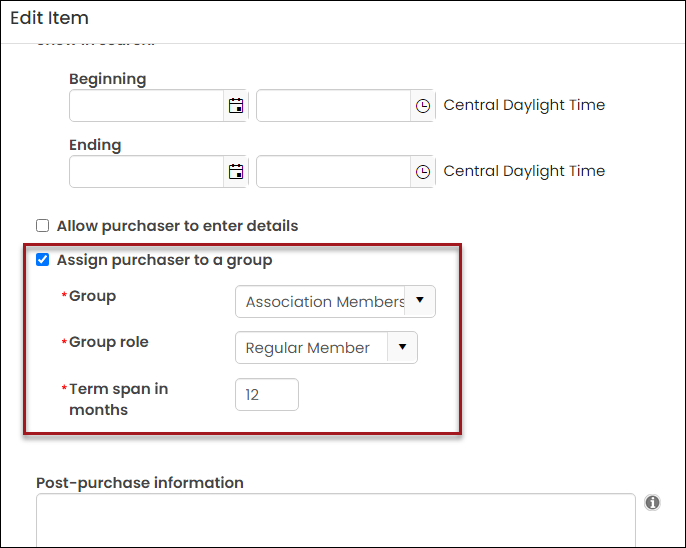Click the Term span in months field
Screen dimensions: 686x548
pyautogui.click(x=267, y=394)
